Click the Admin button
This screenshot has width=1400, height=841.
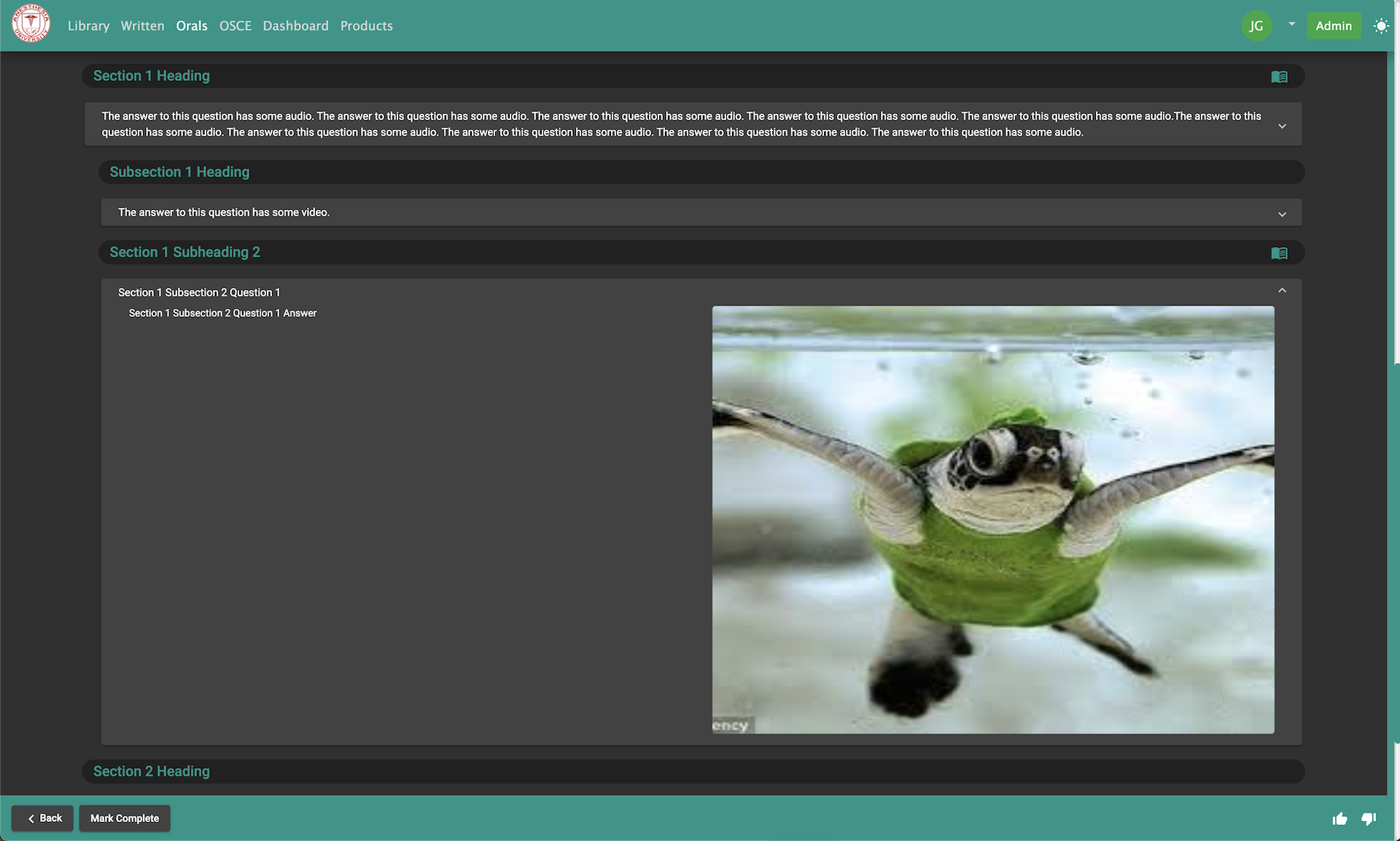1333,26
